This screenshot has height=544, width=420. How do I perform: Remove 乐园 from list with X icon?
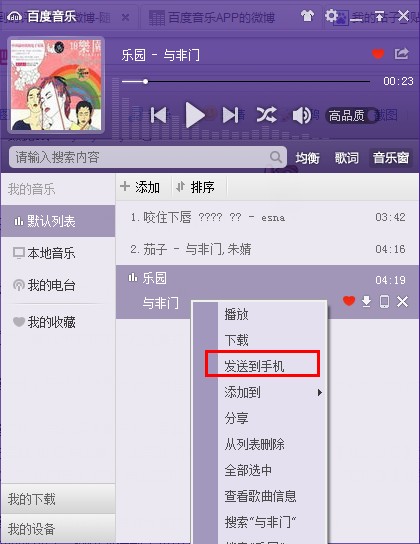pos(402,301)
